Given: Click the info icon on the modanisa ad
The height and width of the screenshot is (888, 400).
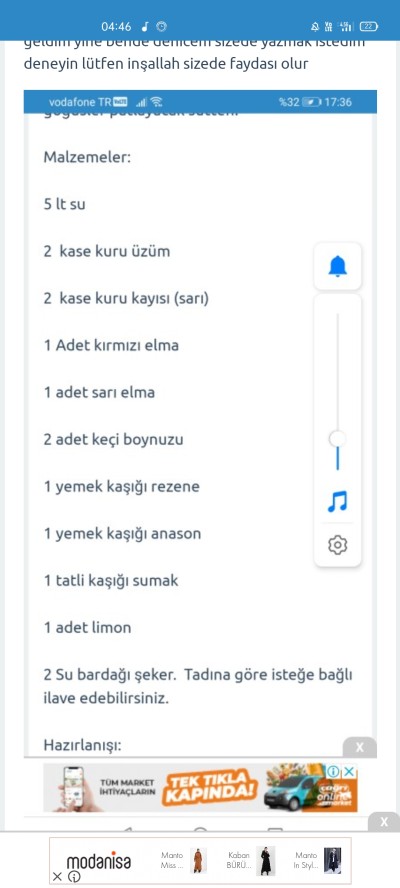Looking at the screenshot, I should click(x=74, y=877).
